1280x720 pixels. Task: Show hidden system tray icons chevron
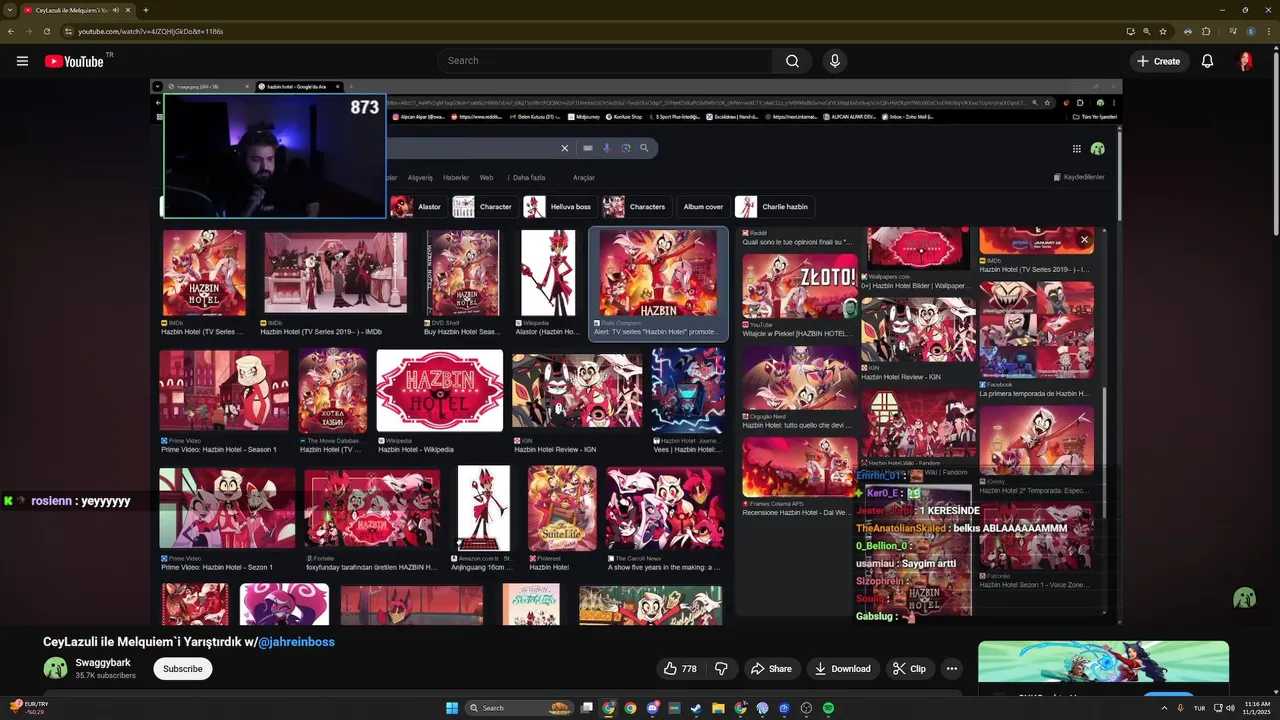coord(1164,708)
